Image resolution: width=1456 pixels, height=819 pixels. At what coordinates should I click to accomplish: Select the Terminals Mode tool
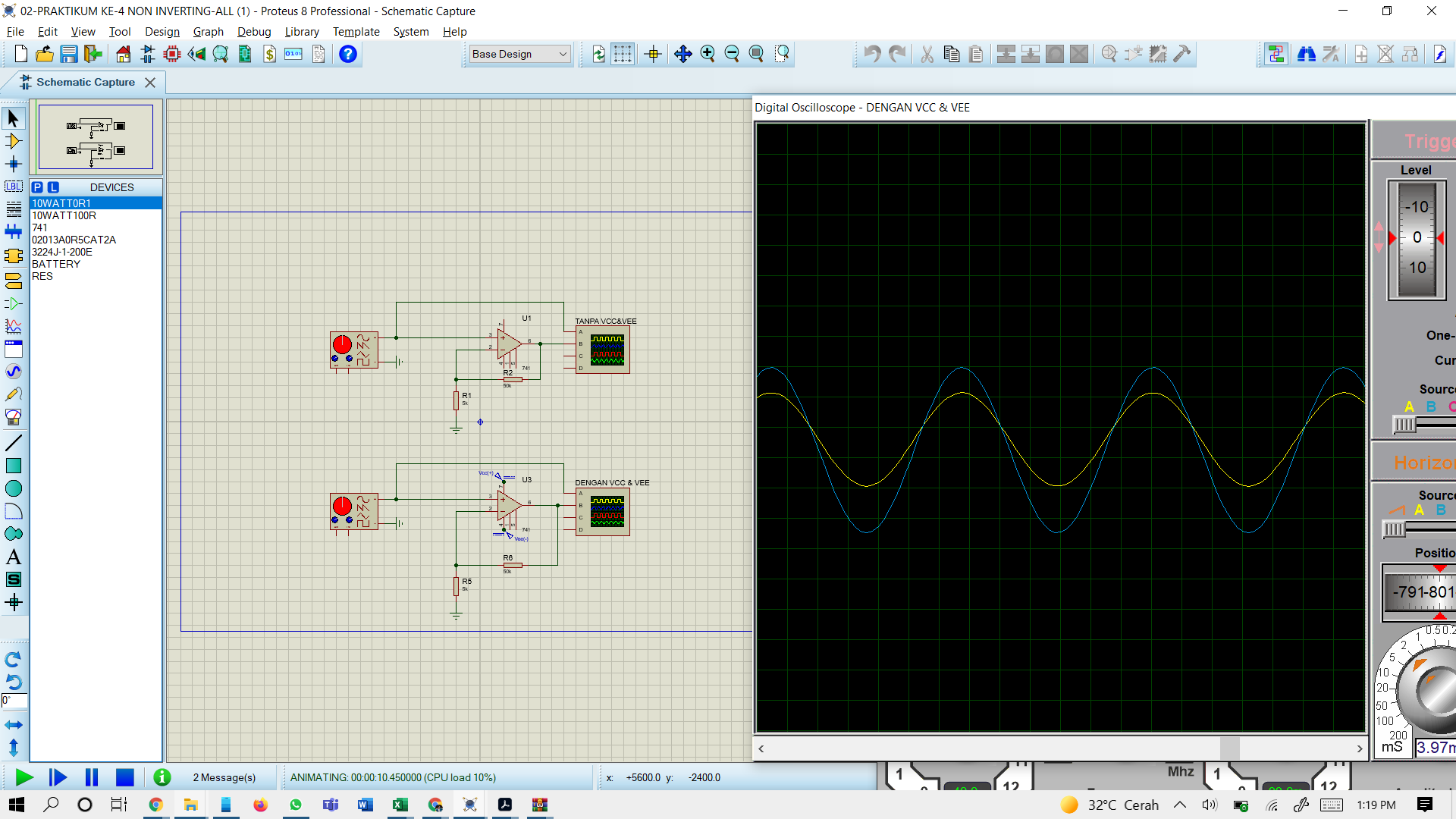click(13, 281)
